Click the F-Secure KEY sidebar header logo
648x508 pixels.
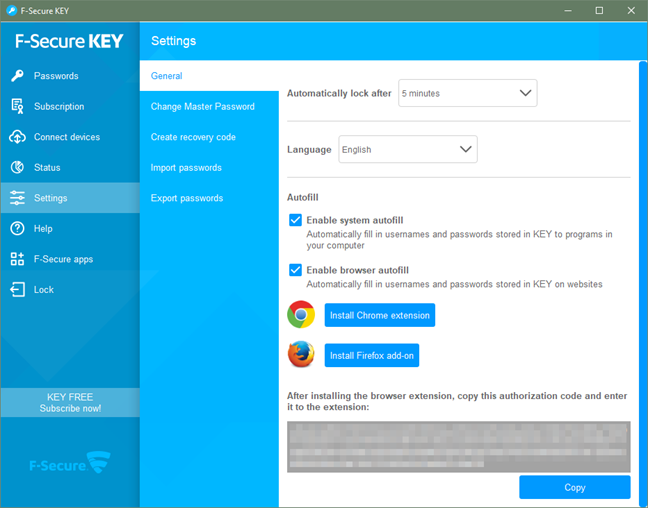pyautogui.click(x=69, y=41)
